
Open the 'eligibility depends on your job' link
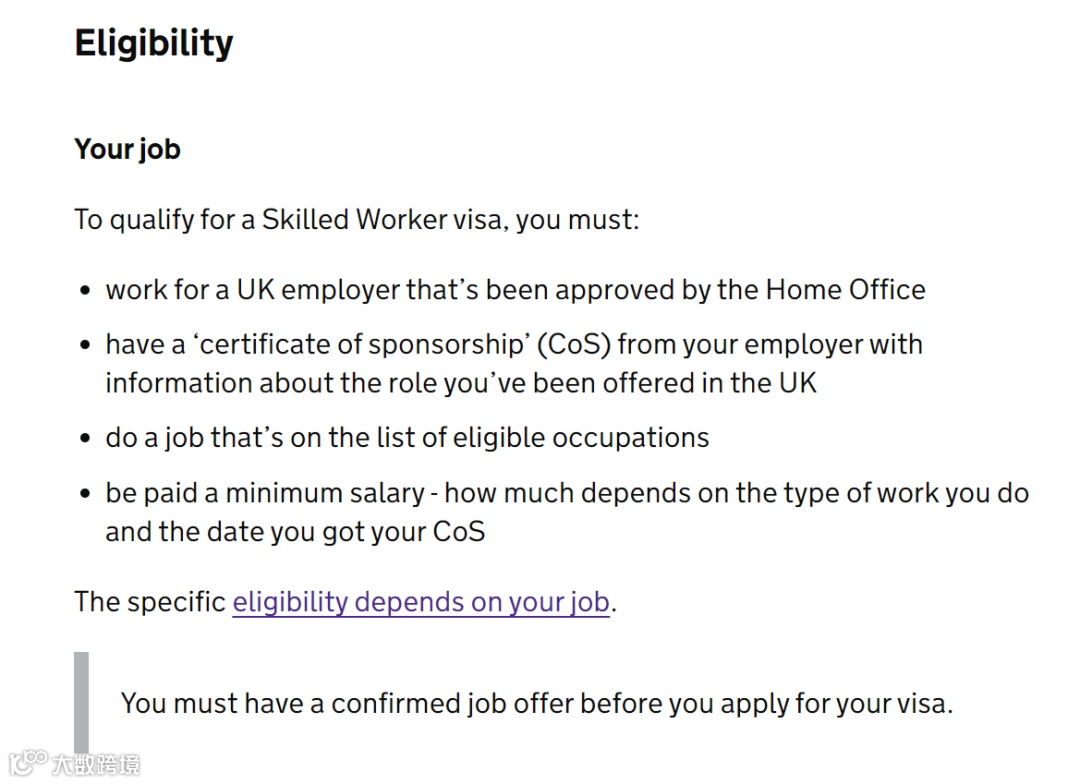[x=420, y=602]
